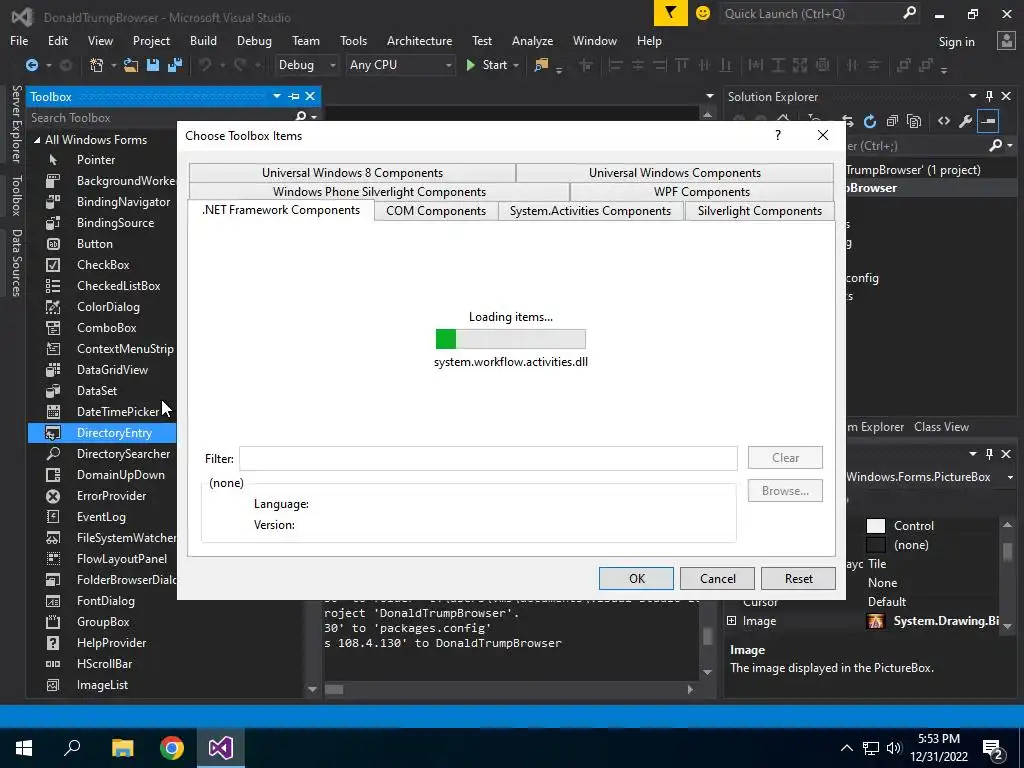Viewport: 1024px width, 768px height.
Task: Click the Solution Explorer Collapse All icon
Action: click(892, 121)
